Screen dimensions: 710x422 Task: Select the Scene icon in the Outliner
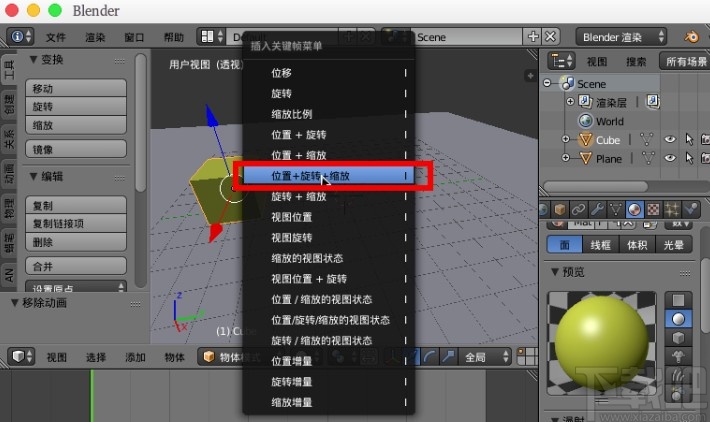(567, 83)
